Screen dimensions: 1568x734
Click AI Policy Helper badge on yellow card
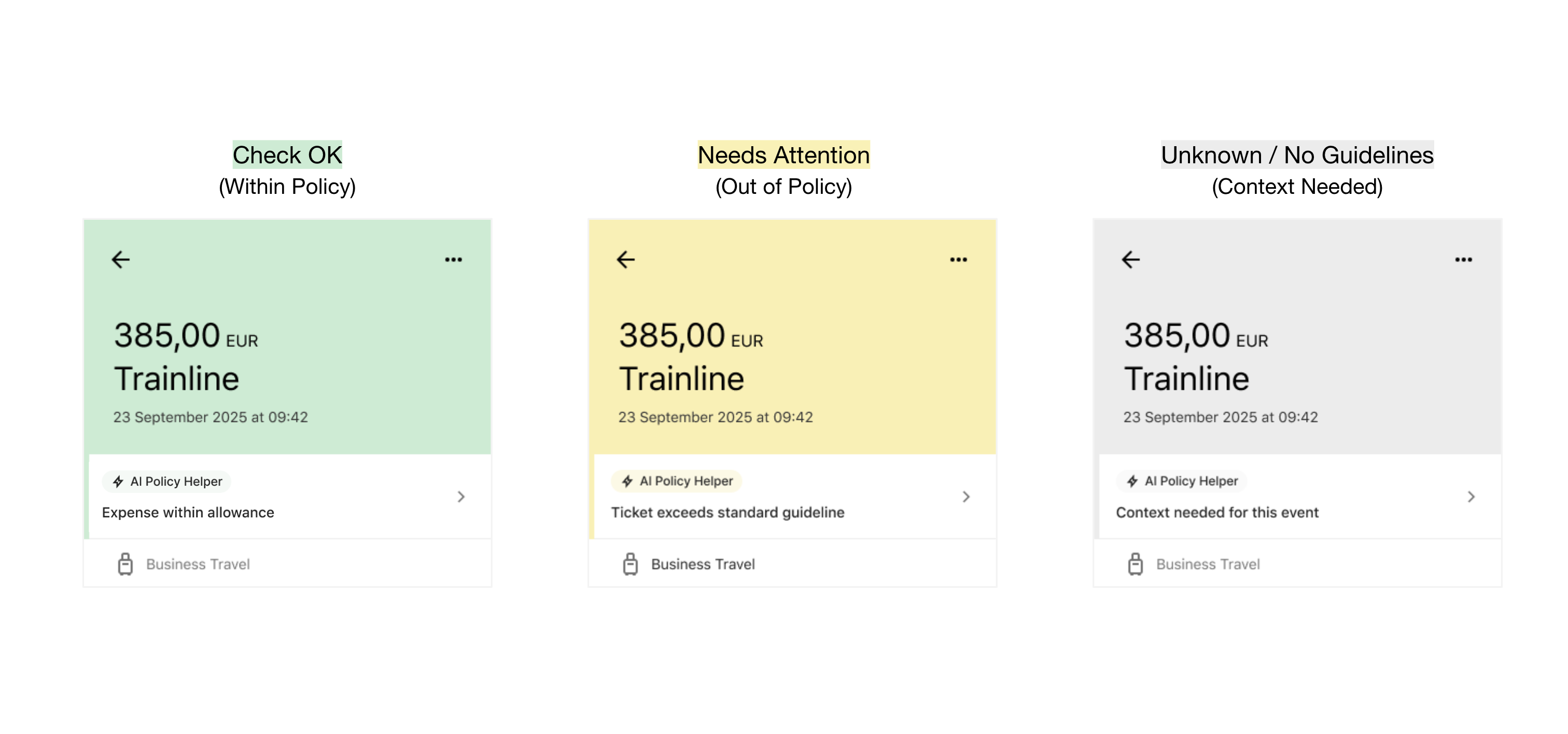pyautogui.click(x=677, y=481)
